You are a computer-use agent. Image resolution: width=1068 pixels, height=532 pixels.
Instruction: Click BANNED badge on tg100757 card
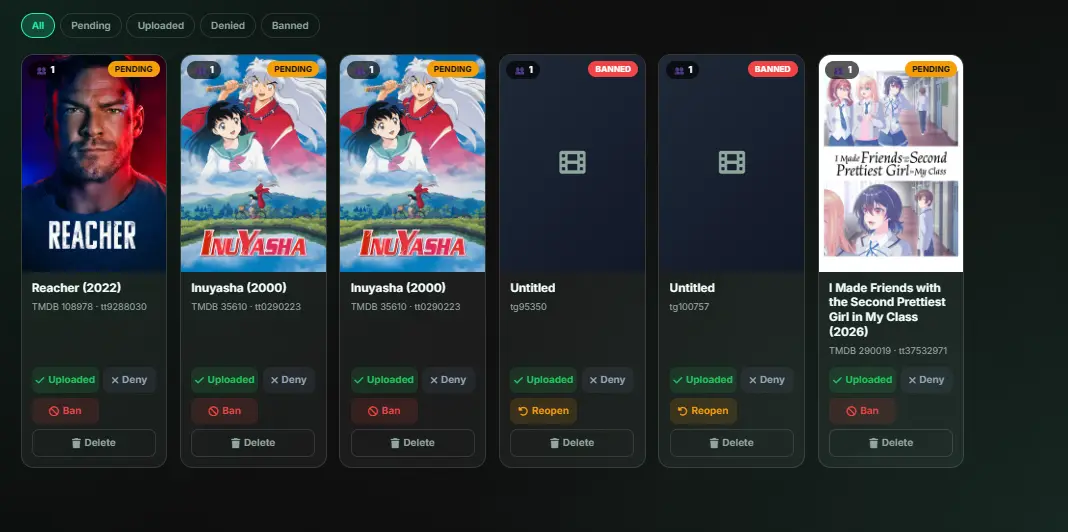click(772, 69)
